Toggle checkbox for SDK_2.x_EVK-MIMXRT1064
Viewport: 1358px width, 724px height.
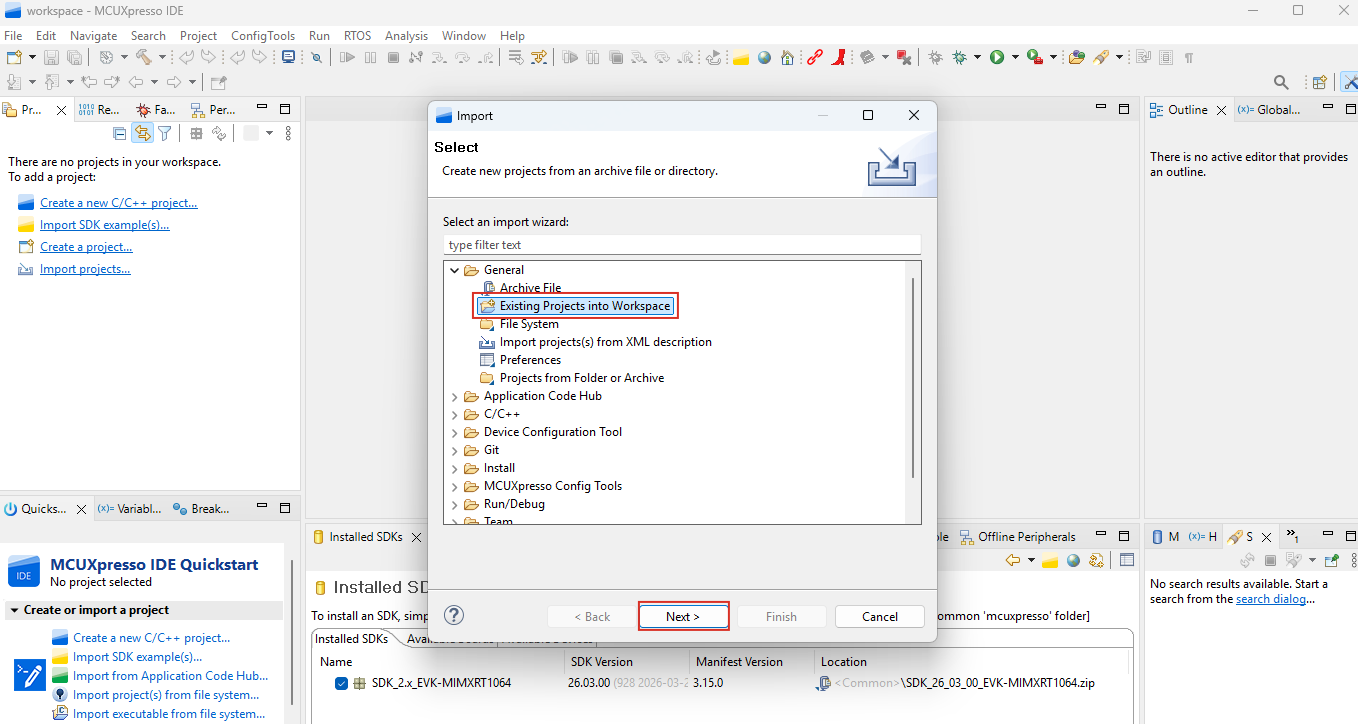pyautogui.click(x=342, y=683)
